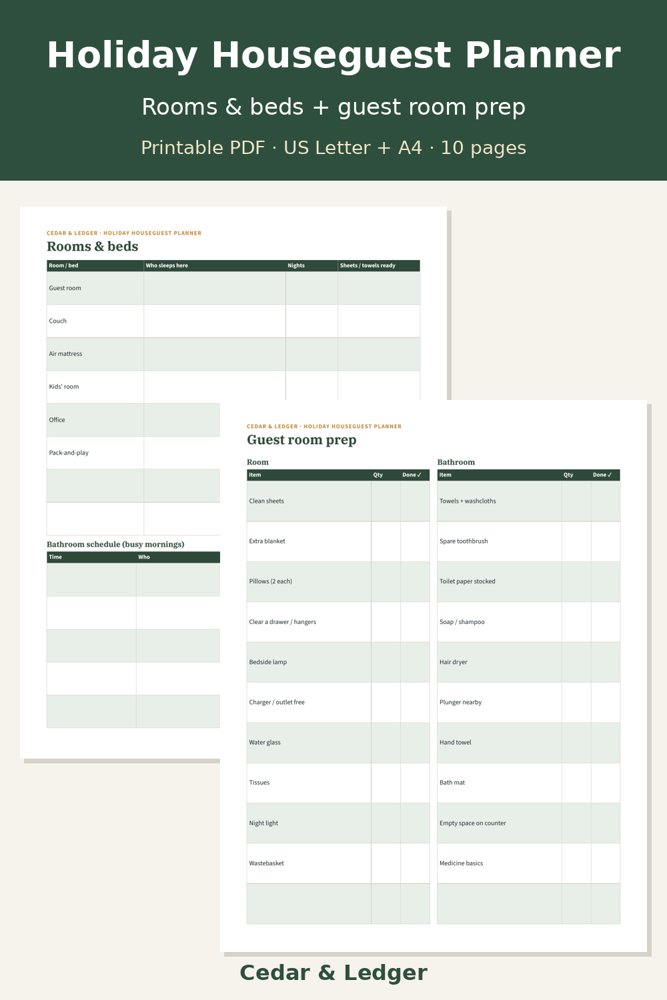Viewport: 667px width, 1000px height.
Task: Open the Guest room prep page preview
Action: coord(434,676)
